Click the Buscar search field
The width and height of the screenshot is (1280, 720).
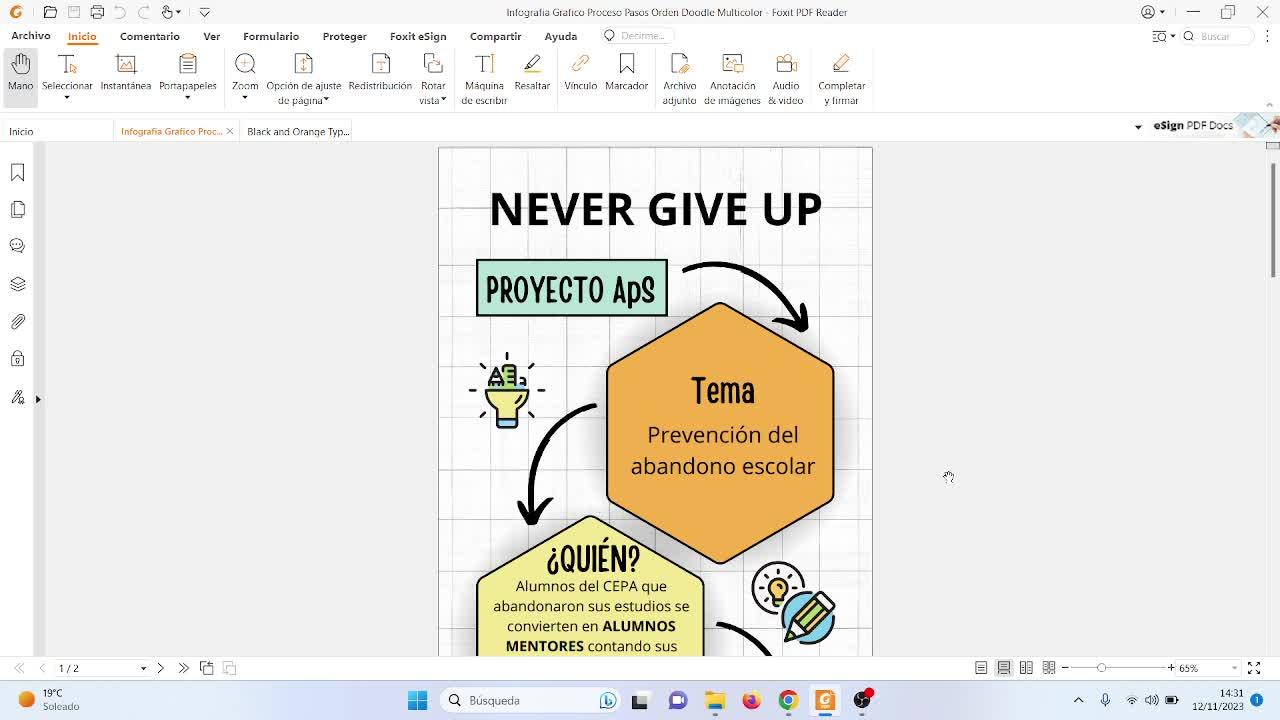pyautogui.click(x=1217, y=36)
